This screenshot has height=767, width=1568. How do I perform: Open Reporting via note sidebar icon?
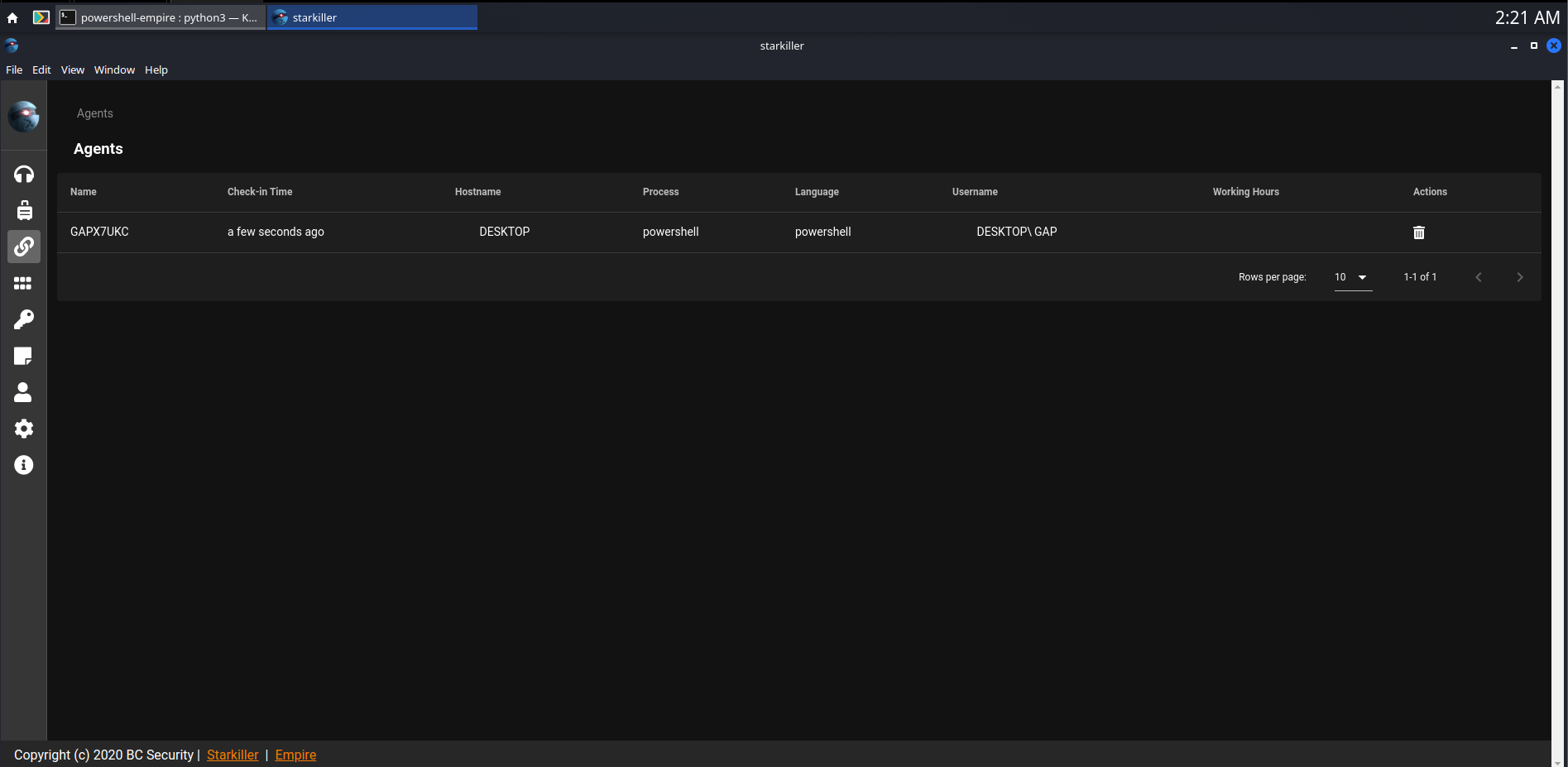click(x=23, y=356)
